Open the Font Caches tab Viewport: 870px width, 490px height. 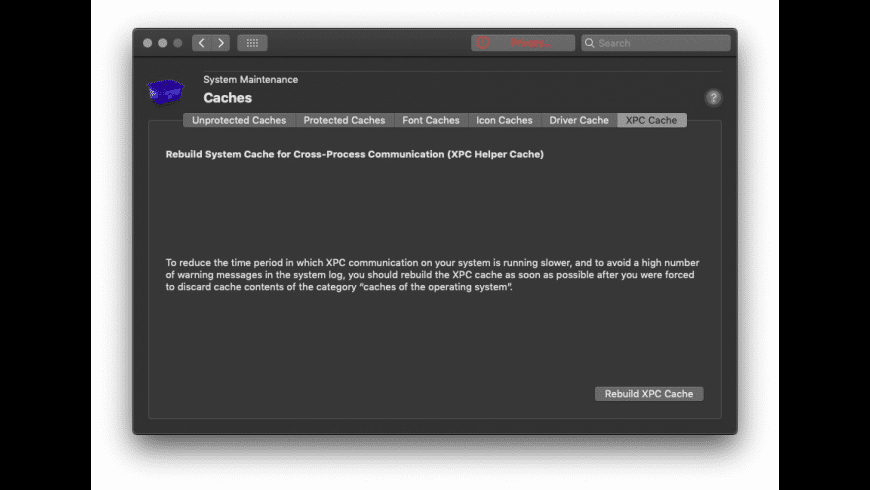pyautogui.click(x=431, y=120)
